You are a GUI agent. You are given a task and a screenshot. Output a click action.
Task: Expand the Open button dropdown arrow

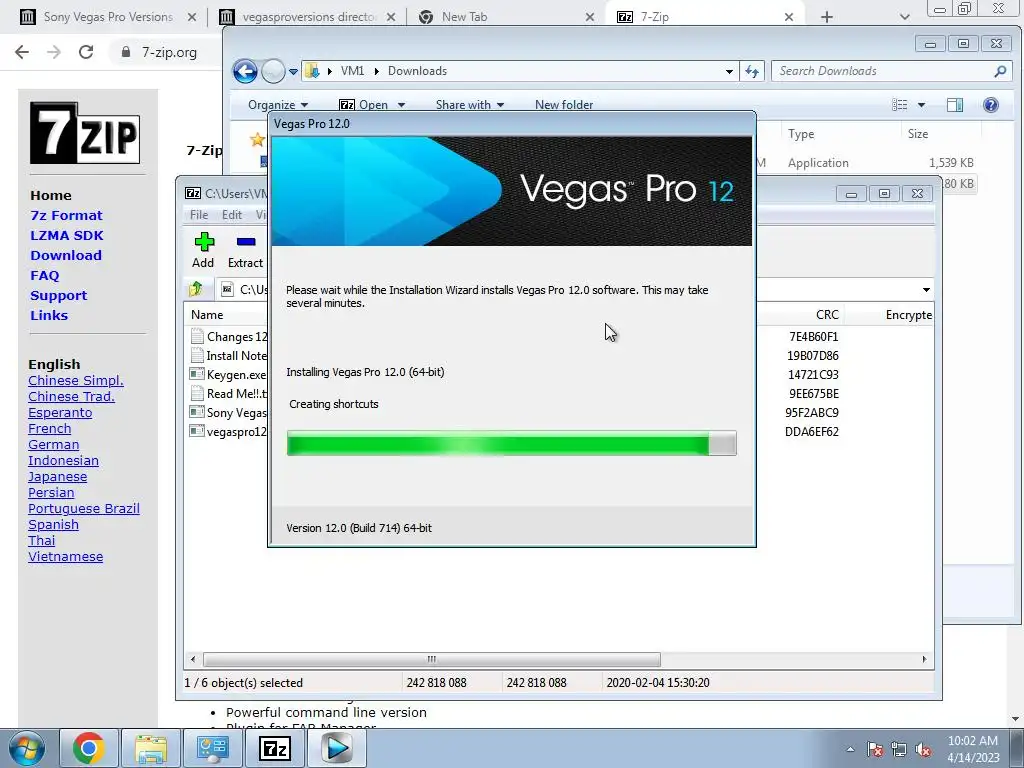[x=401, y=104]
